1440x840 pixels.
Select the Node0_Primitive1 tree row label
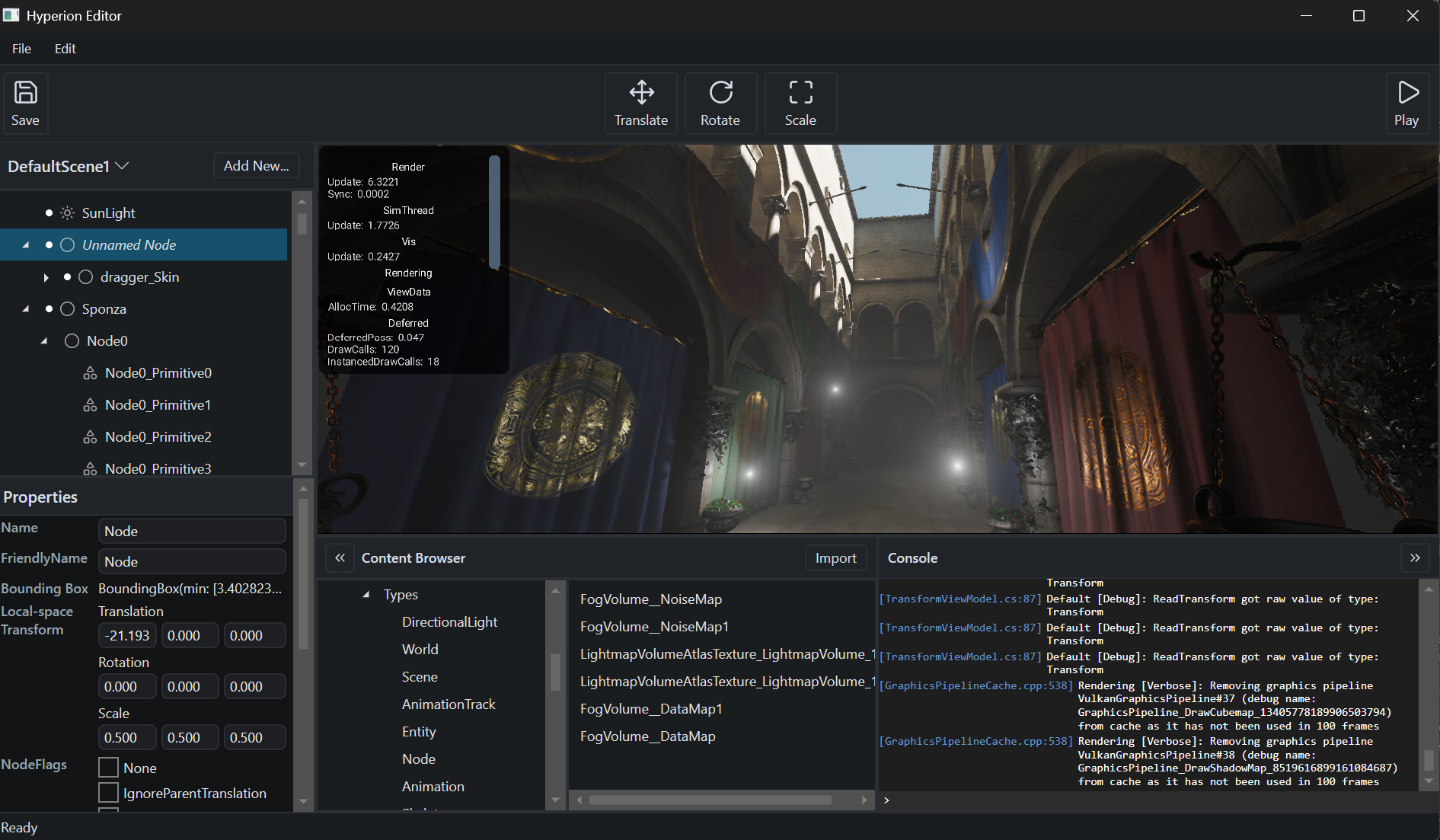(x=158, y=405)
